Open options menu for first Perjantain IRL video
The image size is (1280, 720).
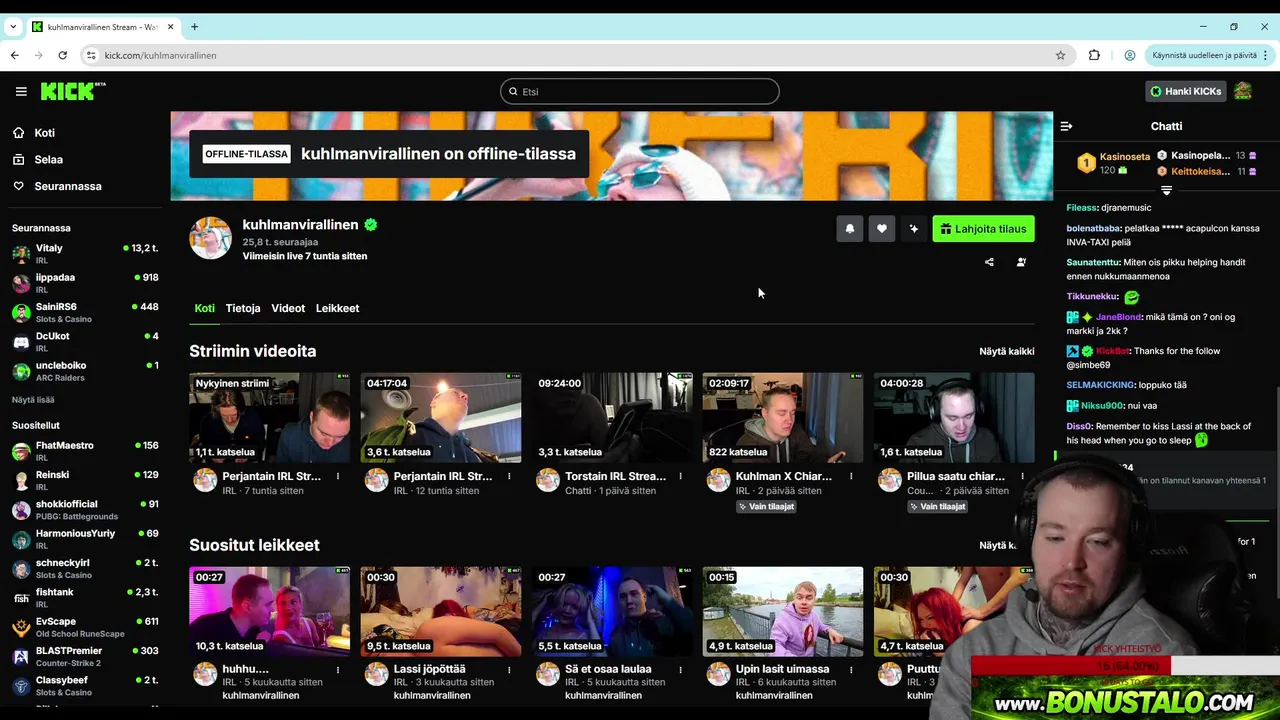click(x=338, y=476)
